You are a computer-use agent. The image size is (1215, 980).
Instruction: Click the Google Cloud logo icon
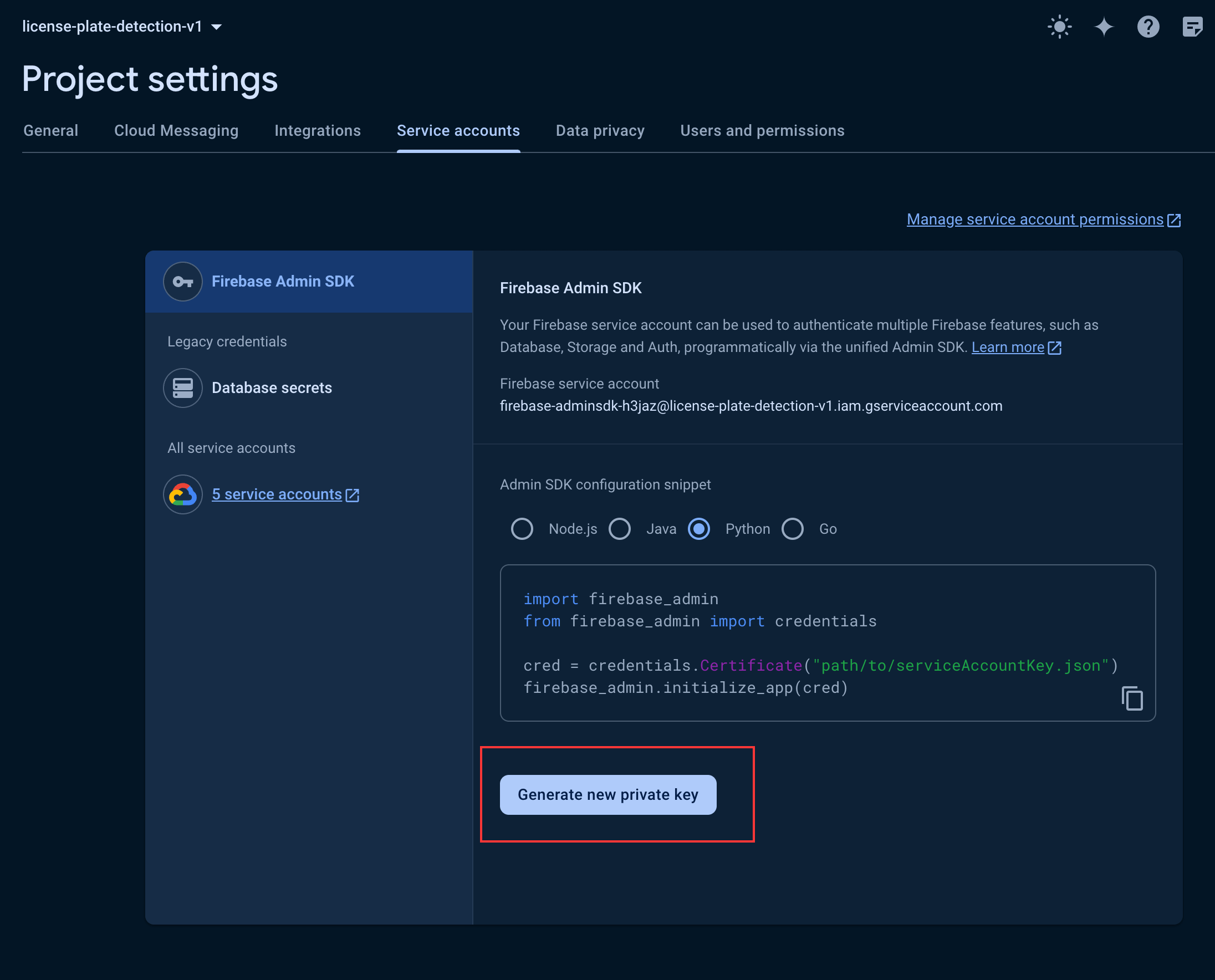pos(182,494)
